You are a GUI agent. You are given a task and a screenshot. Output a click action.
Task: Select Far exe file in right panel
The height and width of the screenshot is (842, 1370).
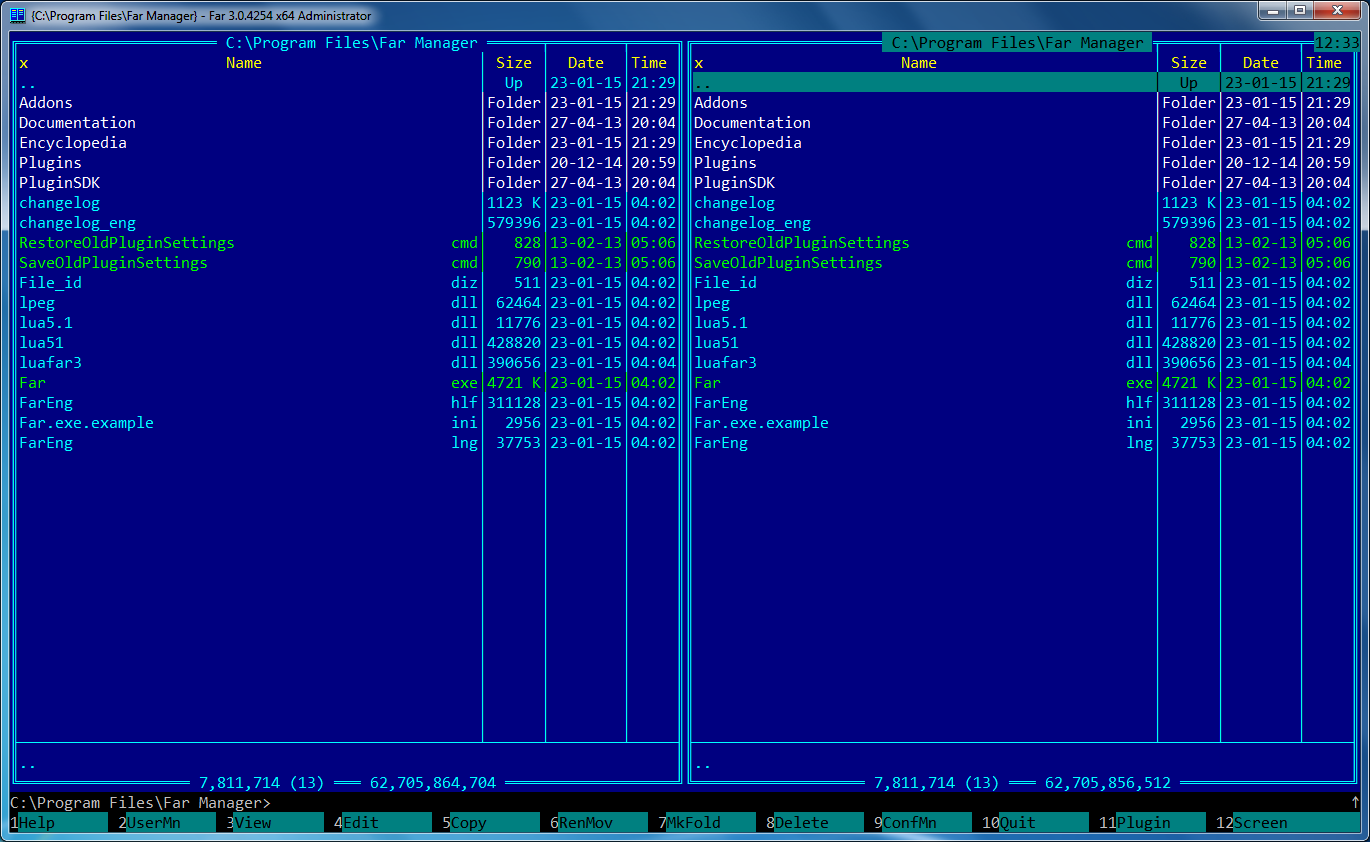point(1022,383)
